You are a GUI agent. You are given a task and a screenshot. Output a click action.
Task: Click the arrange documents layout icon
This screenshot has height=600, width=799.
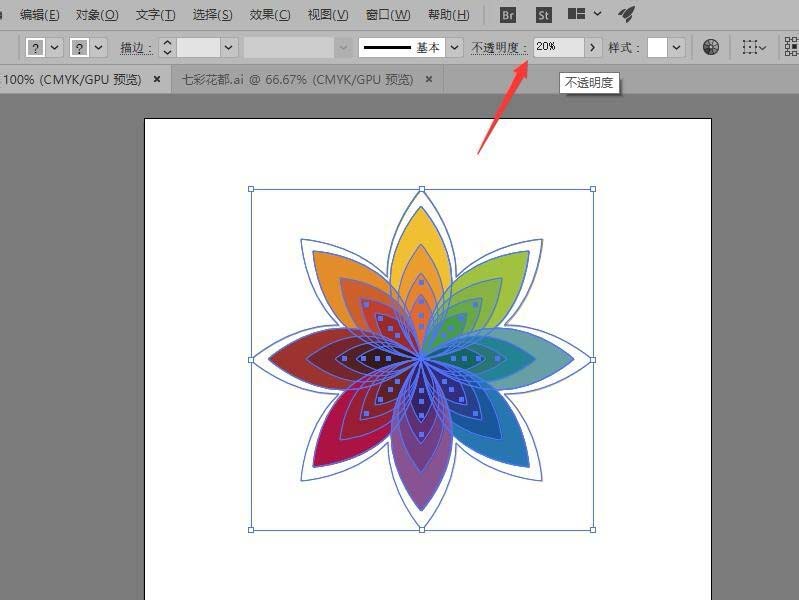pyautogui.click(x=576, y=14)
